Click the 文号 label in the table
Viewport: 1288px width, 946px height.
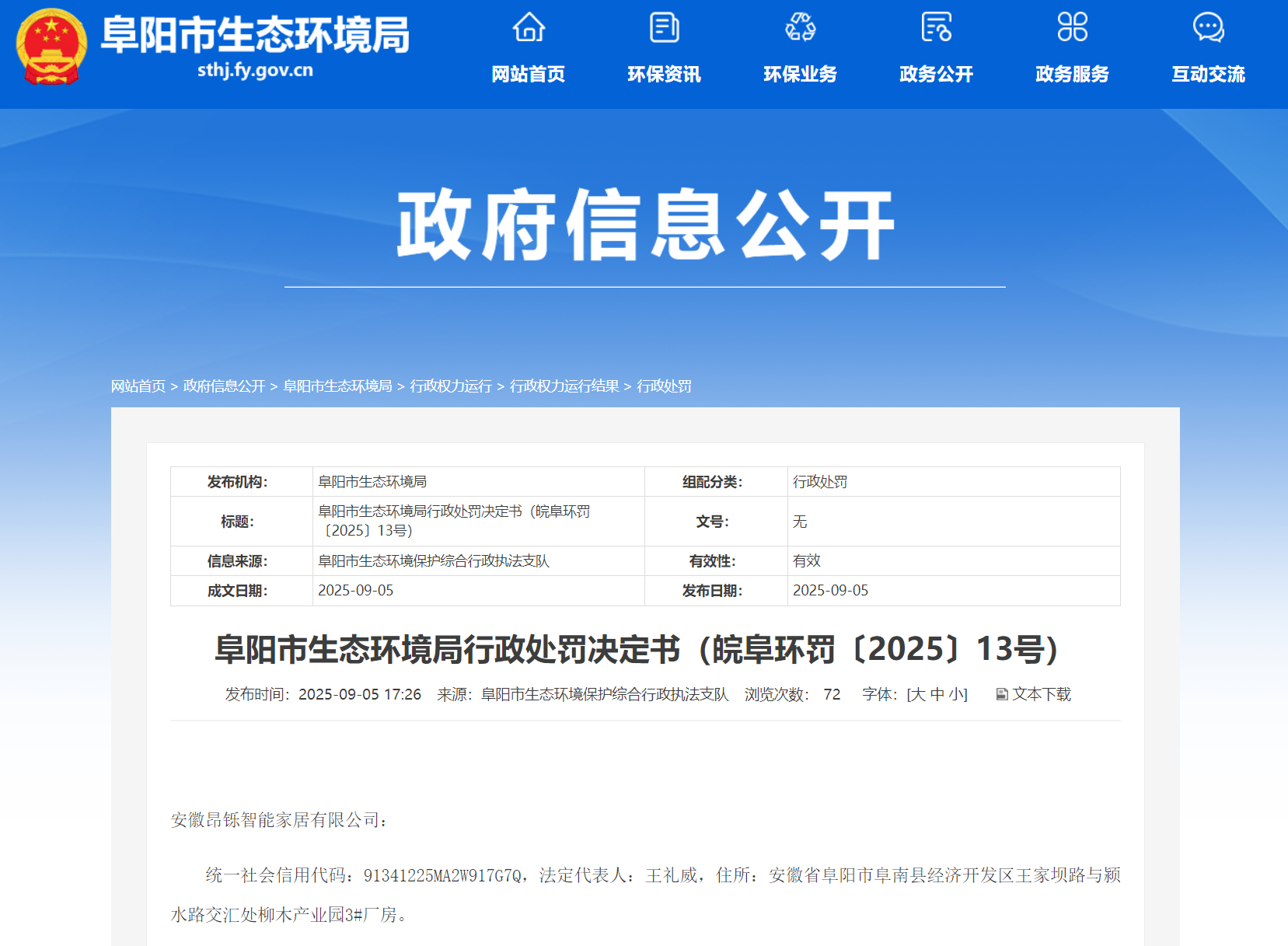(x=713, y=522)
